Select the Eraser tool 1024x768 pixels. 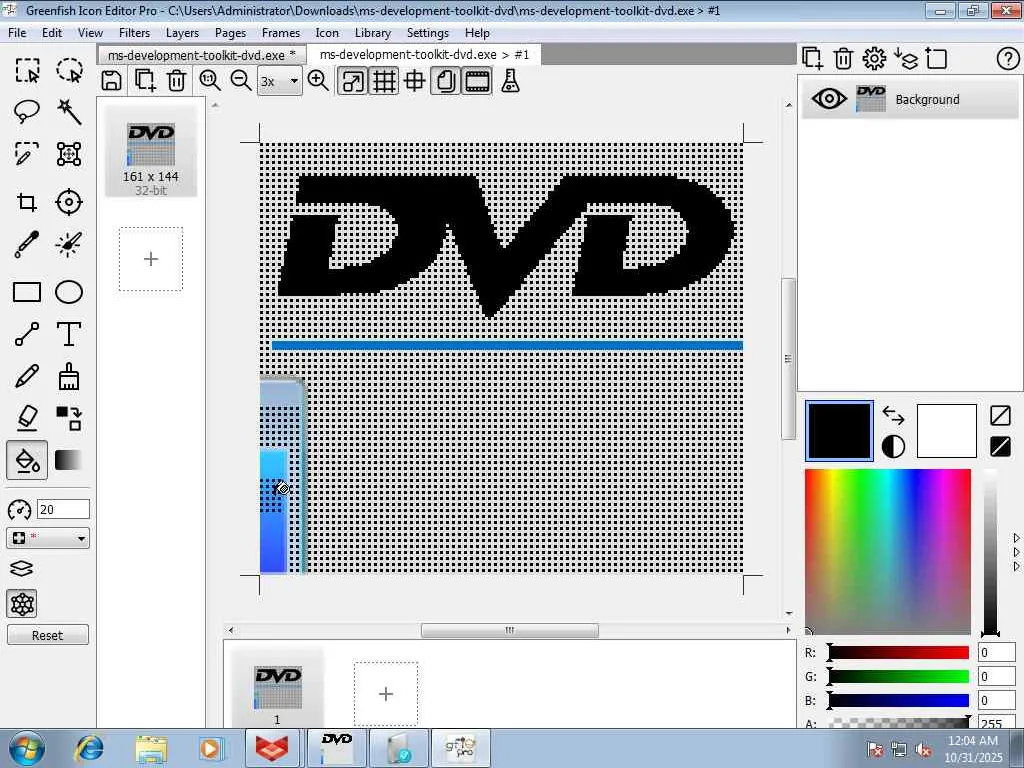[x=27, y=418]
